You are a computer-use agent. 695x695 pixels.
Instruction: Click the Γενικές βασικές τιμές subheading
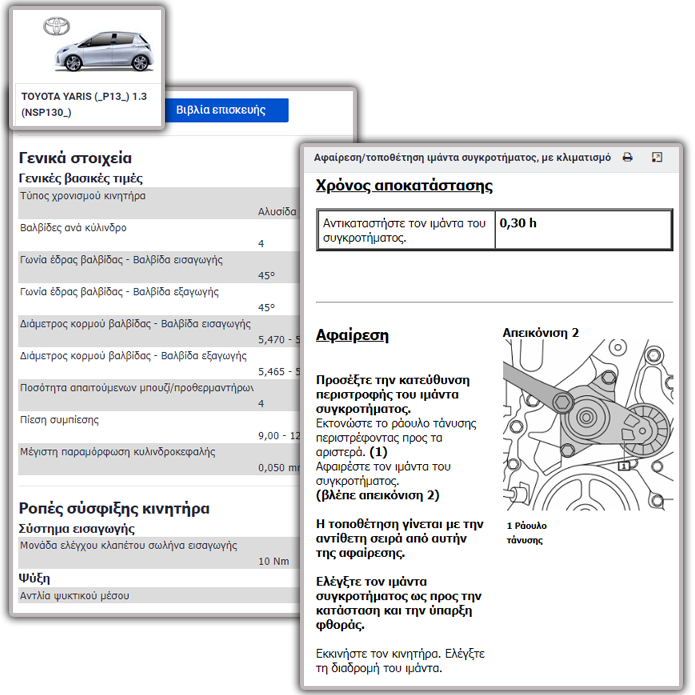point(81,178)
